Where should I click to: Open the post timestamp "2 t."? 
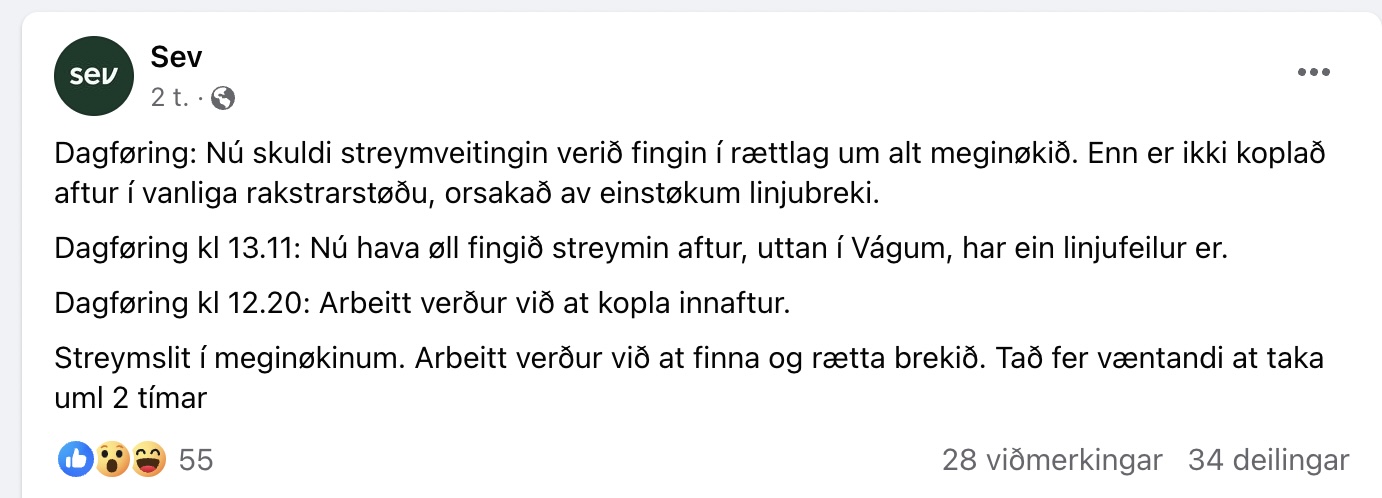pos(169,98)
